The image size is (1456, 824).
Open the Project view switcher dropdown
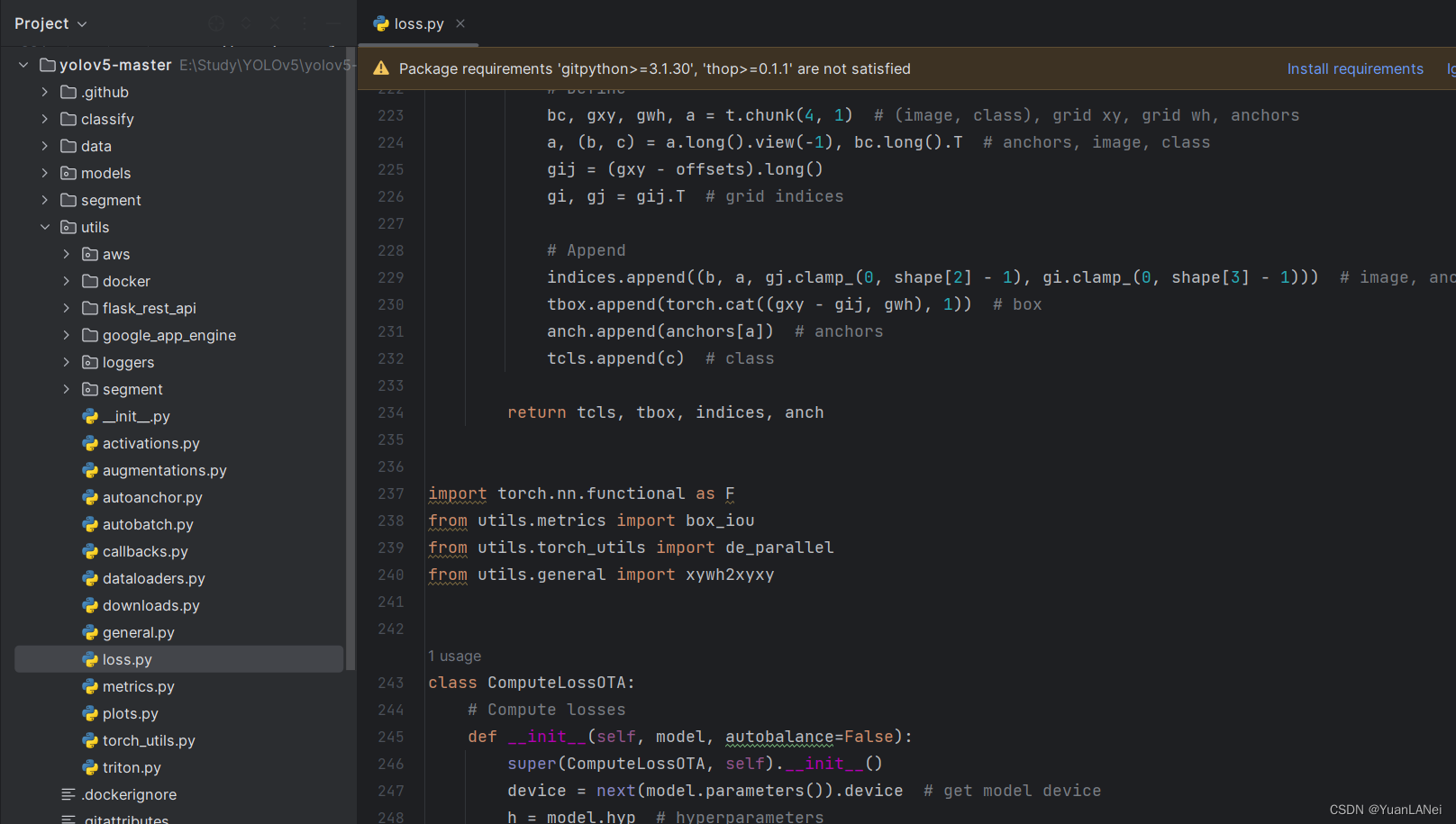click(51, 23)
